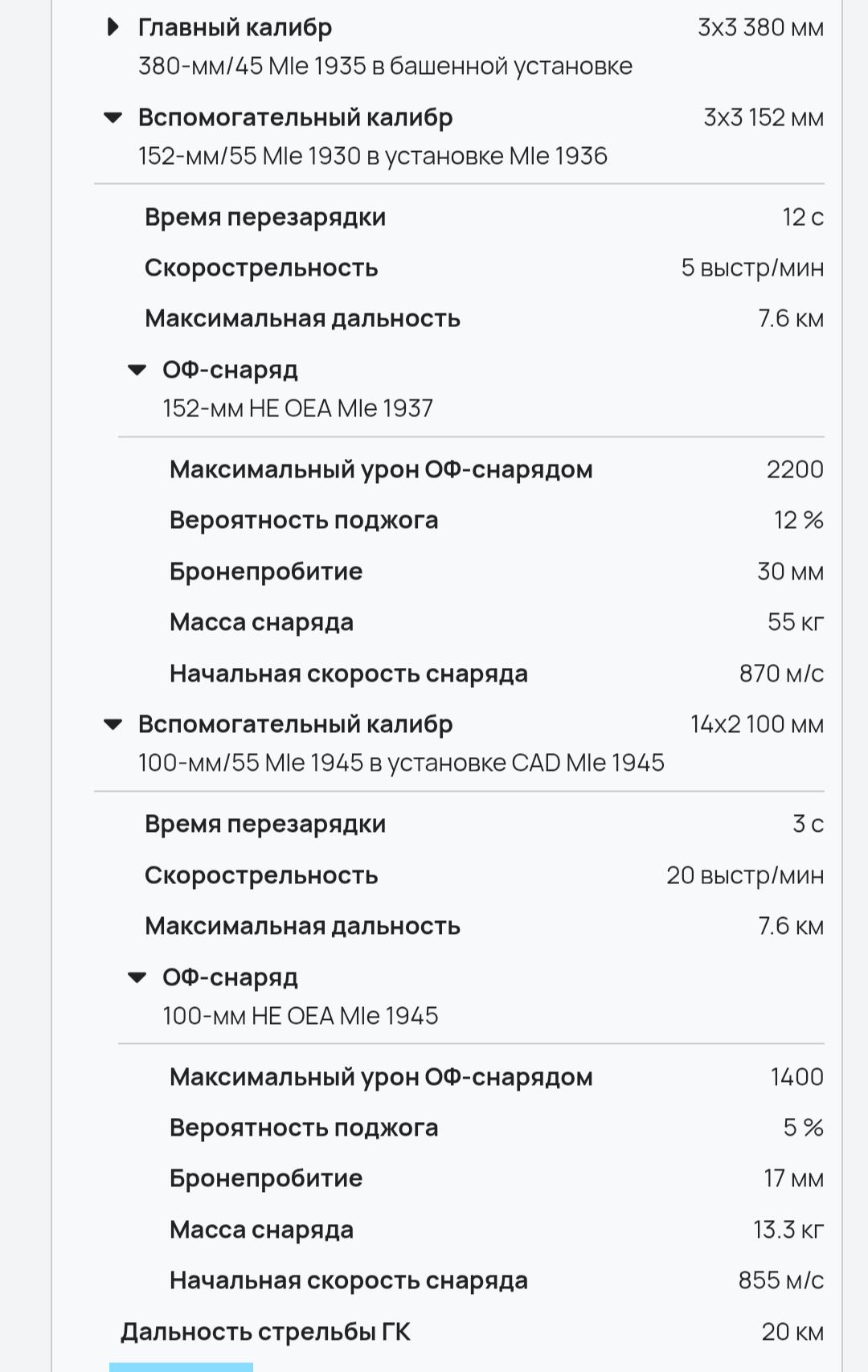Image resolution: width=868 pixels, height=1372 pixels.
Task: Tap the 3x3 380 мм value
Action: click(759, 27)
